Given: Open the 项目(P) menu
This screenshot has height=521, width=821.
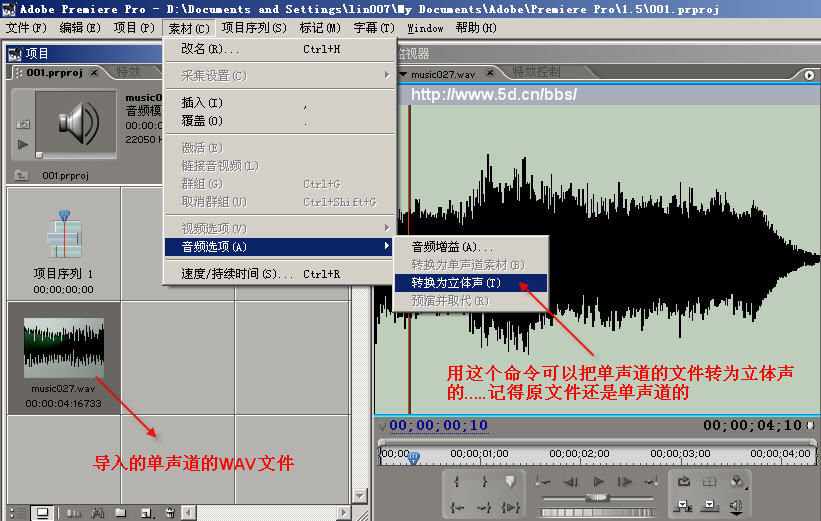Looking at the screenshot, I should coord(134,28).
